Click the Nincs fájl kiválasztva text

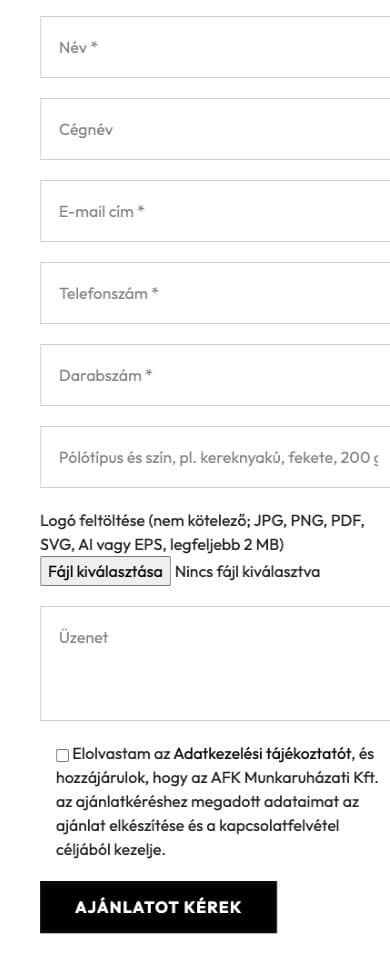coord(247,572)
